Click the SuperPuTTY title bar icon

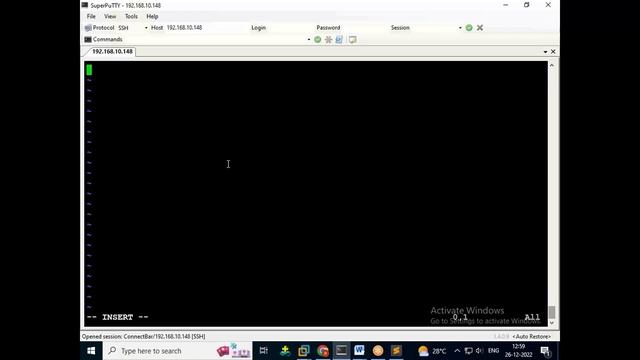point(85,5)
